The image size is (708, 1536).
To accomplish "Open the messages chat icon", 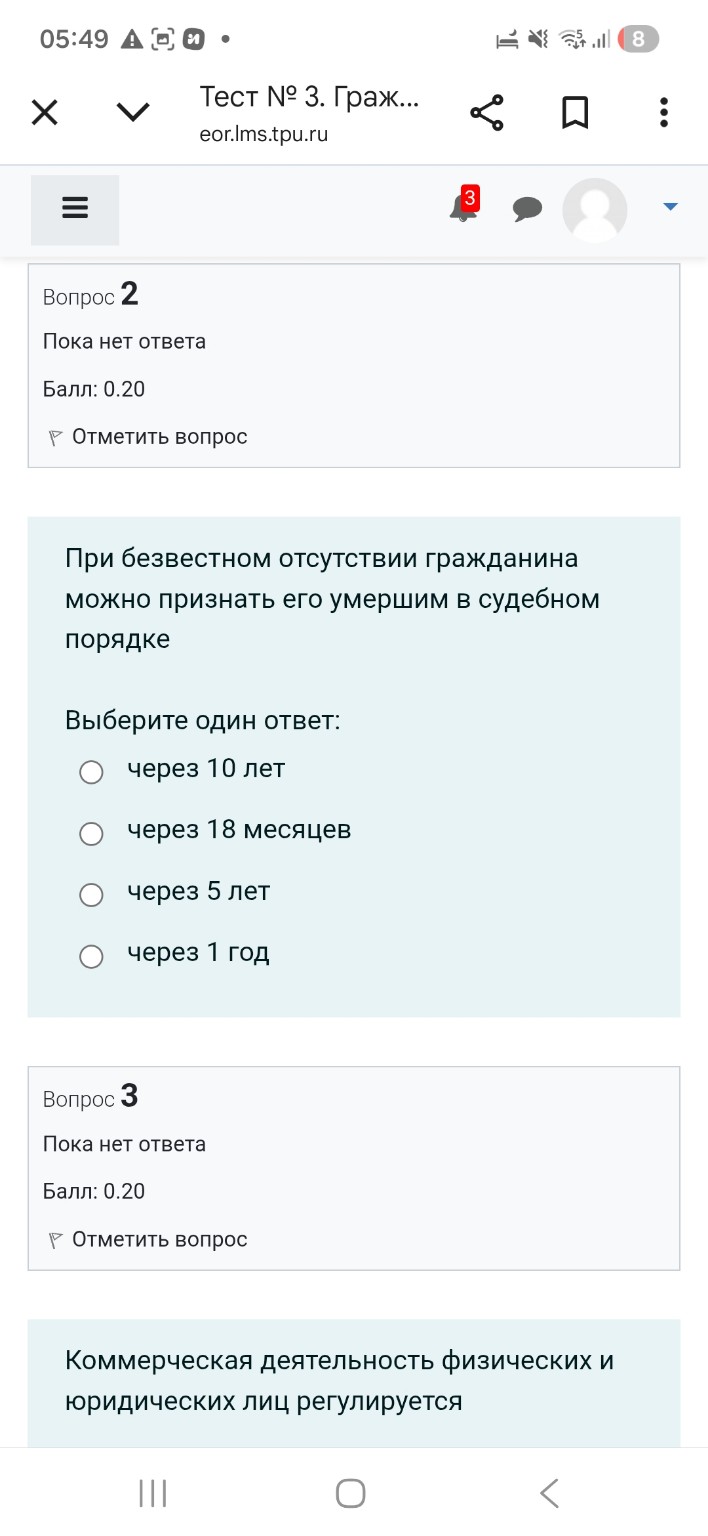I will [x=528, y=210].
